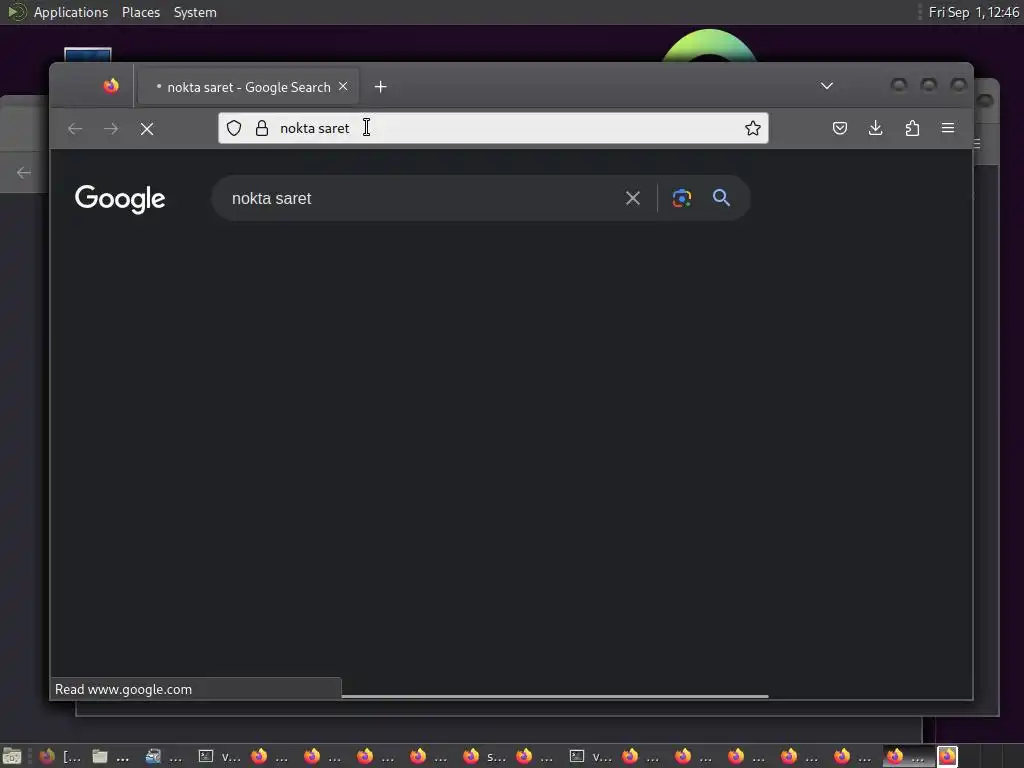The image size is (1024, 768).
Task: Go back with the front Firefox back arrow
Action: coord(75,129)
